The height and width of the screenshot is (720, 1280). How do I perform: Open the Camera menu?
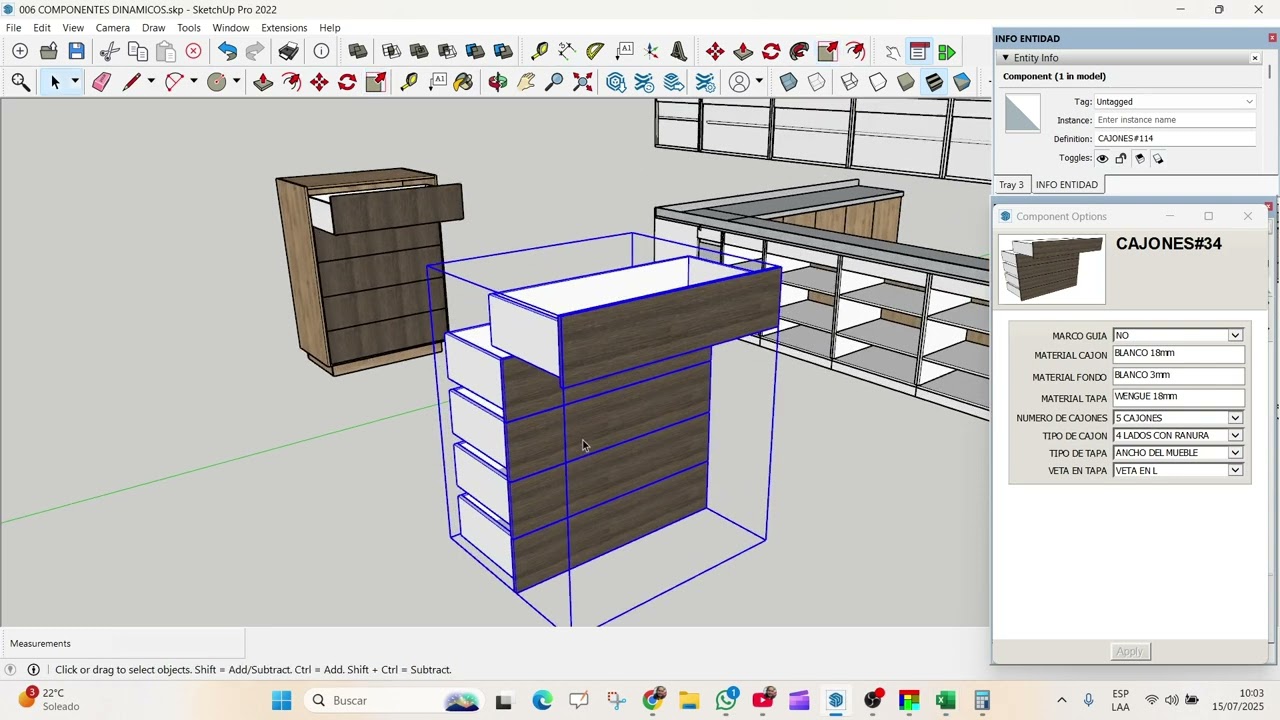click(113, 27)
